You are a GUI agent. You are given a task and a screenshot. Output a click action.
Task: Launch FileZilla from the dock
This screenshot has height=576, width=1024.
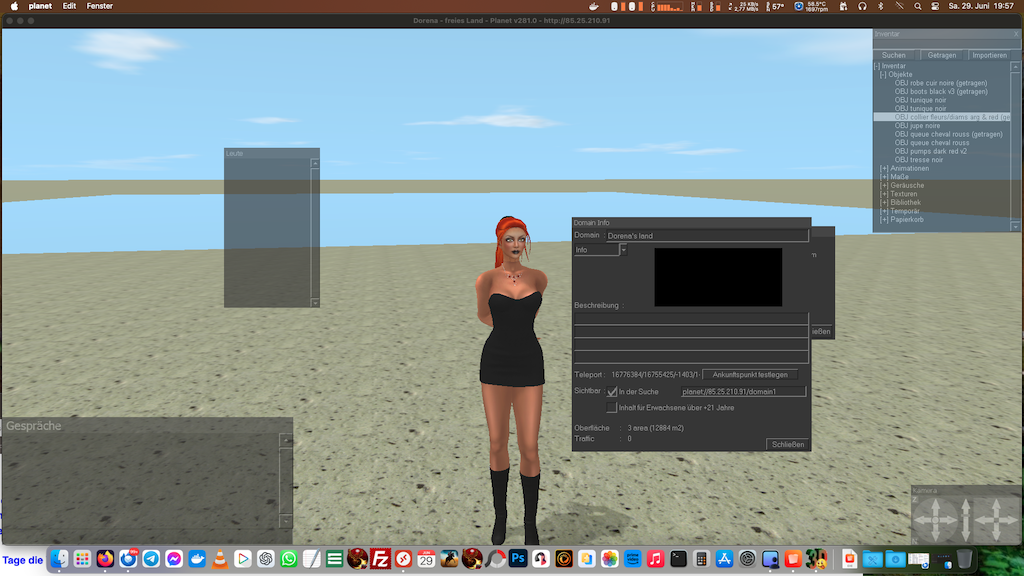click(x=380, y=559)
